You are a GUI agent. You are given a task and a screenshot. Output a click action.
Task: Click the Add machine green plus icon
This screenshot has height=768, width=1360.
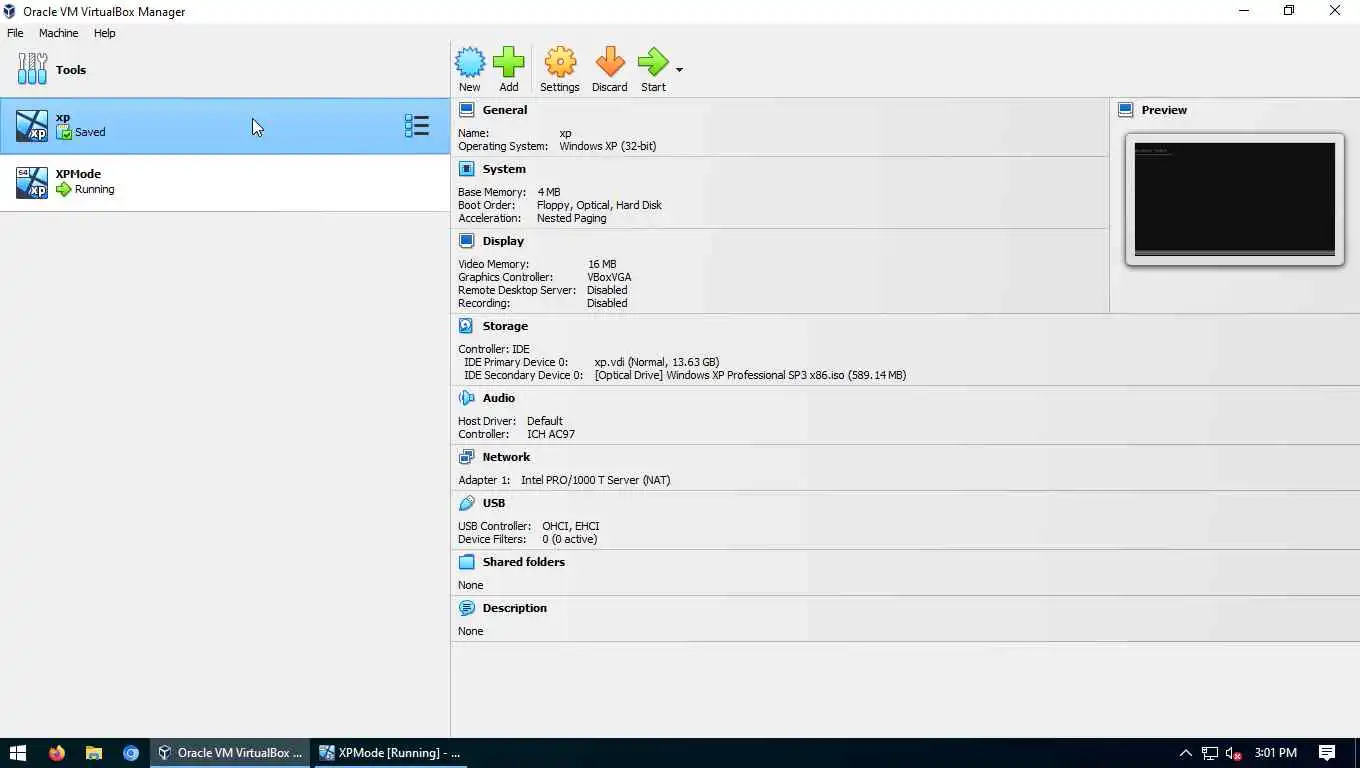[x=509, y=63]
